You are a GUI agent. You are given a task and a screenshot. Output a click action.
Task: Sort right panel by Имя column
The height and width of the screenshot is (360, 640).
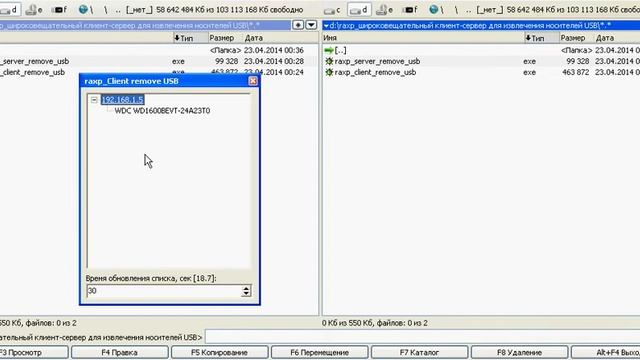pos(423,38)
